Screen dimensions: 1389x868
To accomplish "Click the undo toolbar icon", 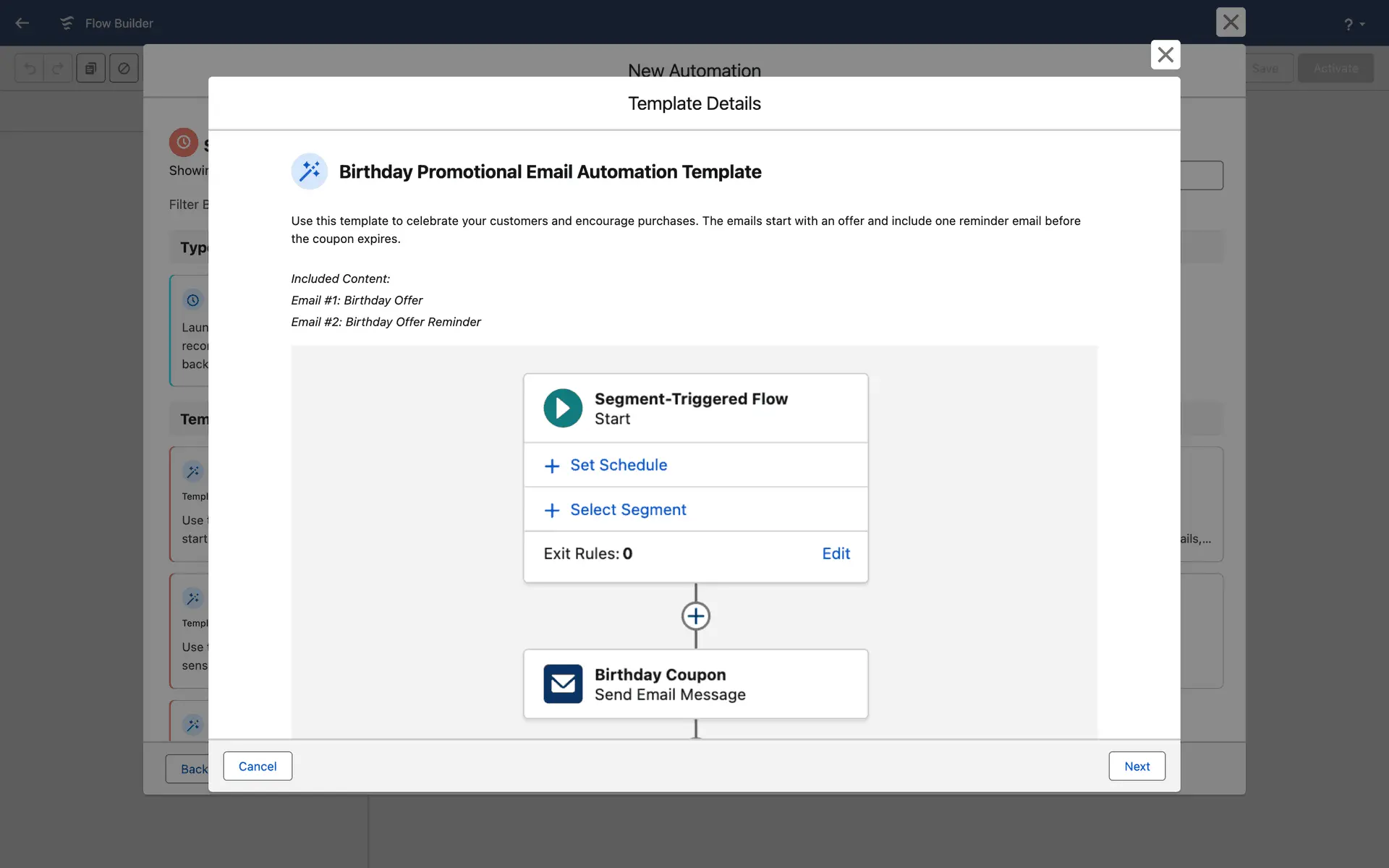I will (30, 69).
